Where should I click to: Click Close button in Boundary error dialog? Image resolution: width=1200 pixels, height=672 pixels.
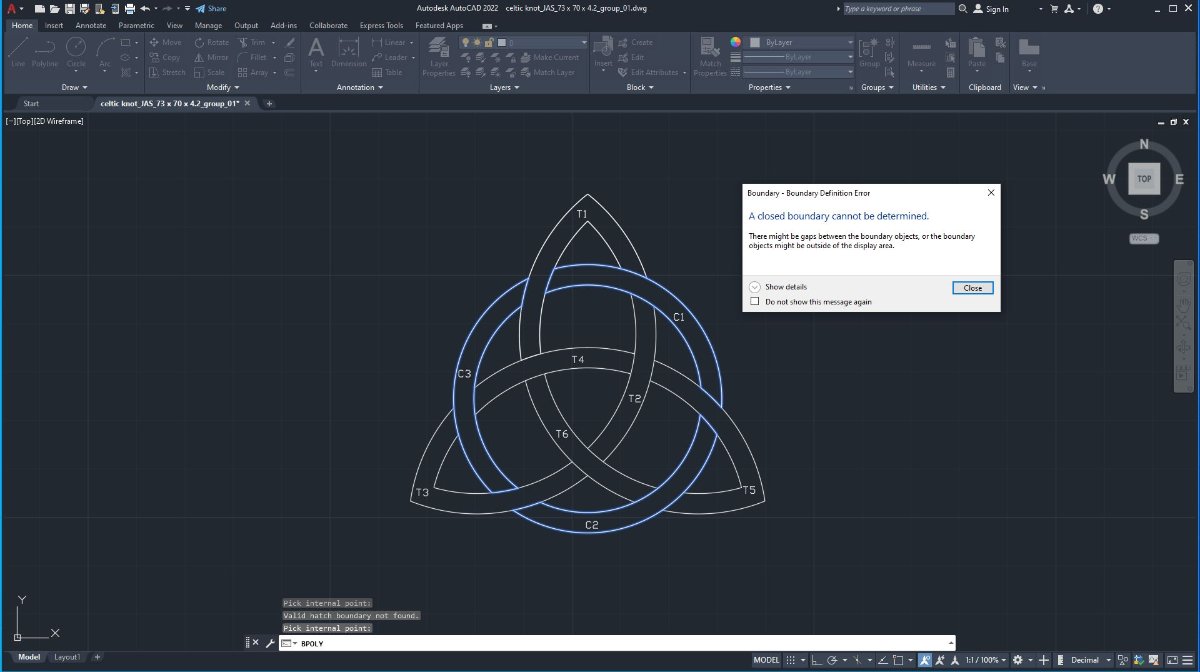973,287
